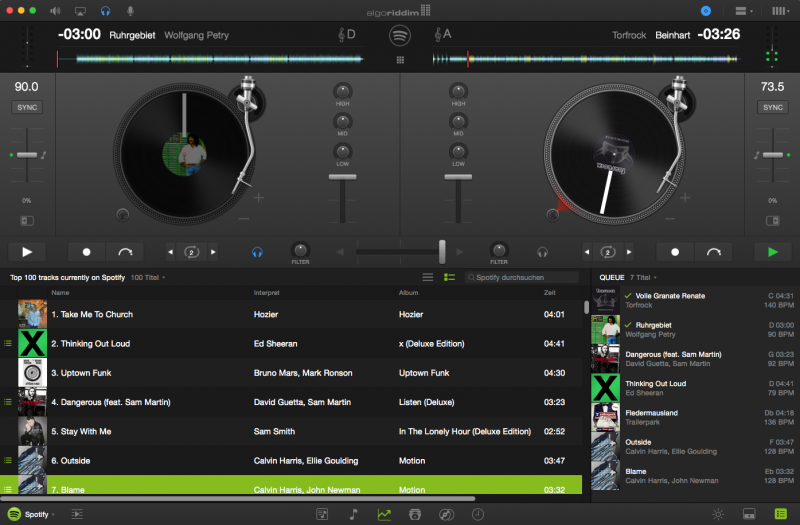Increase the right deck loop length
Screen dimensions: 800x525
click(x=629, y=252)
